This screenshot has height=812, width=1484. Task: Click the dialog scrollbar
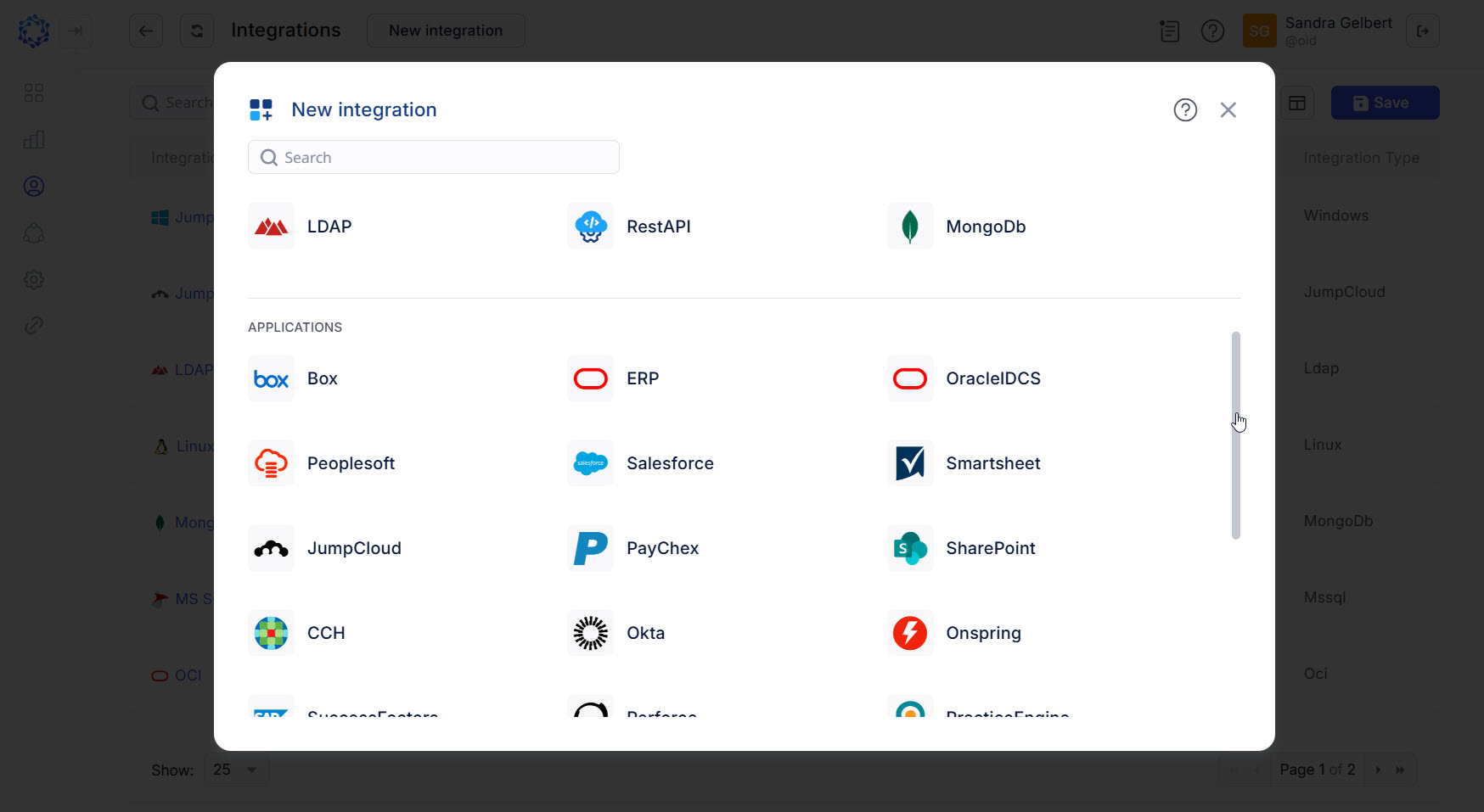[1236, 436]
